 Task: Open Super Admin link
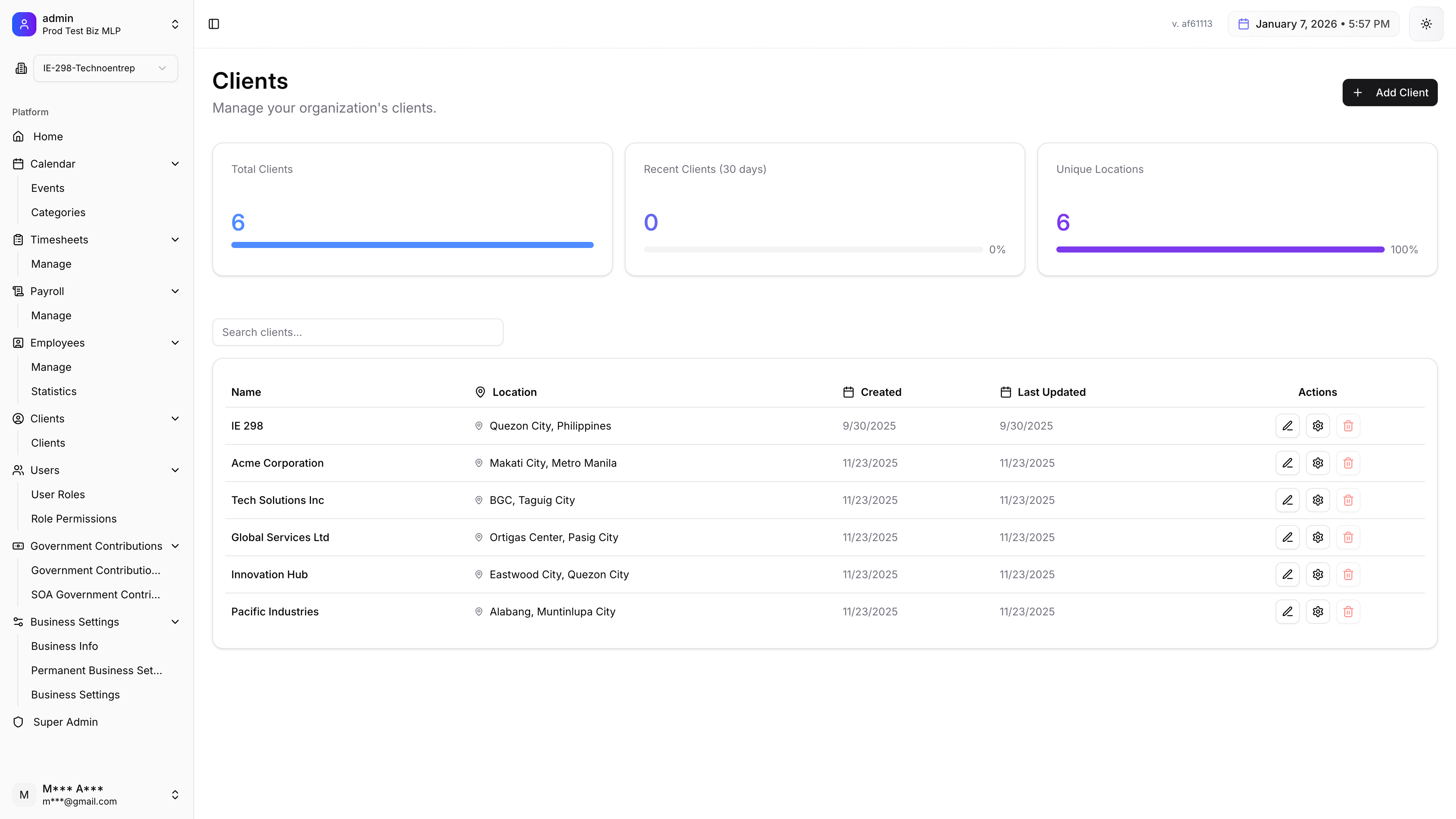point(65,722)
